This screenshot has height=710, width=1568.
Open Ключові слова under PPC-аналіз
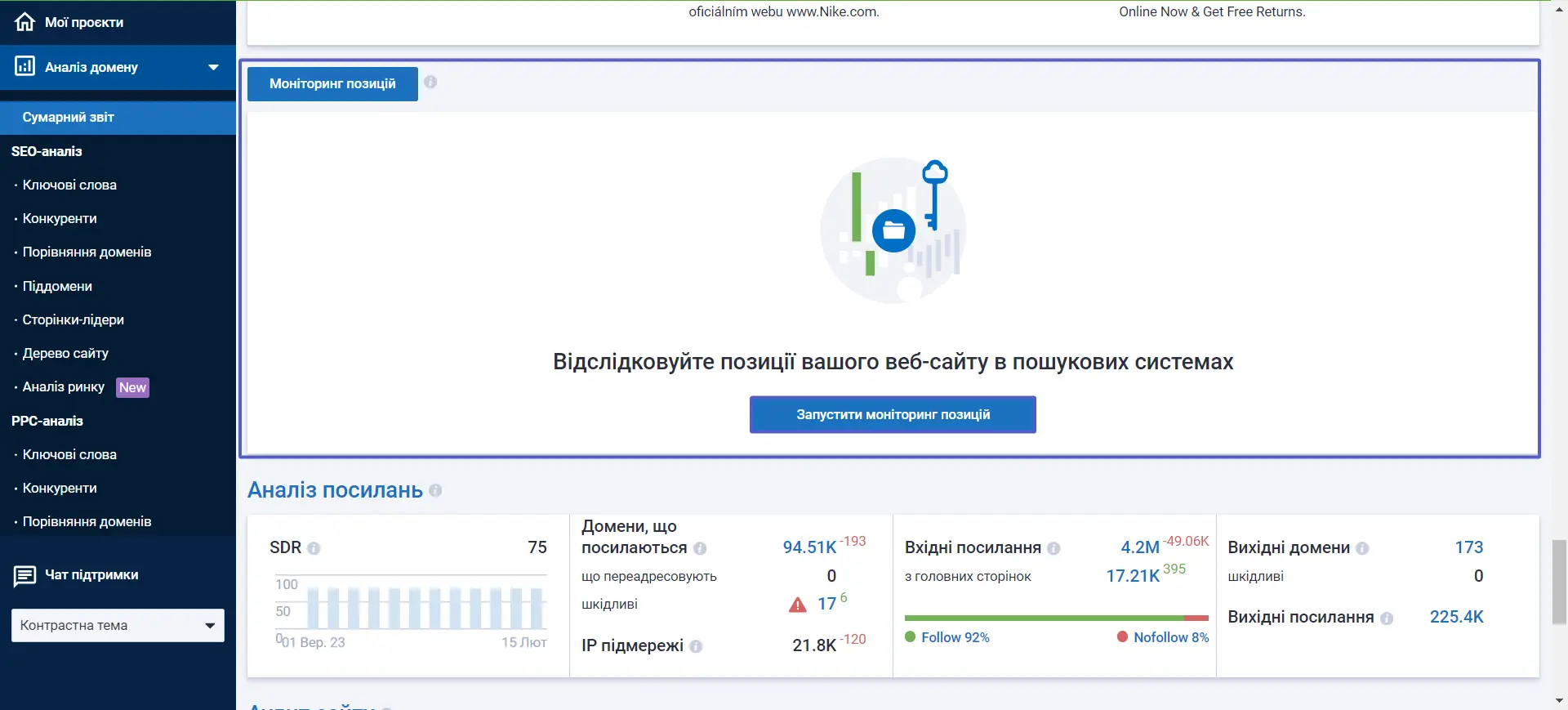coord(69,454)
